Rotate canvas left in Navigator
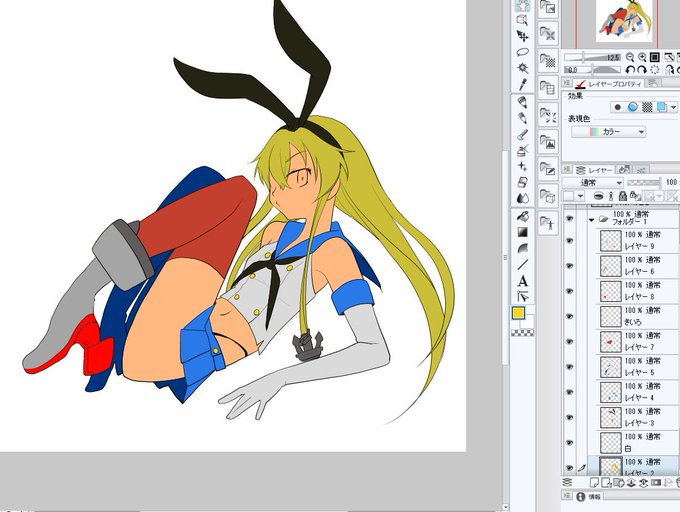This screenshot has width=680, height=512. point(630,70)
